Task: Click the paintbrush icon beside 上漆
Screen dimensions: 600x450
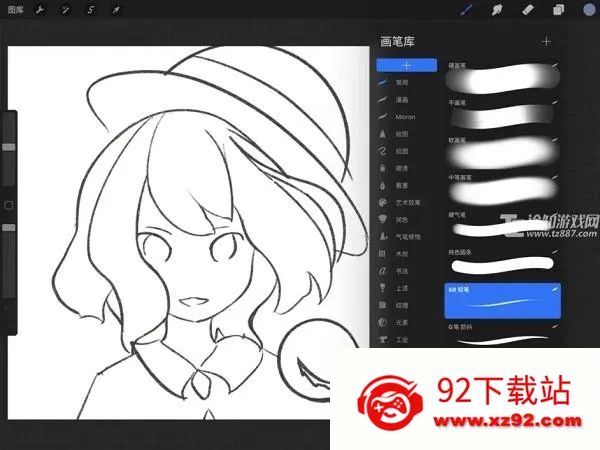Action: coord(382,288)
